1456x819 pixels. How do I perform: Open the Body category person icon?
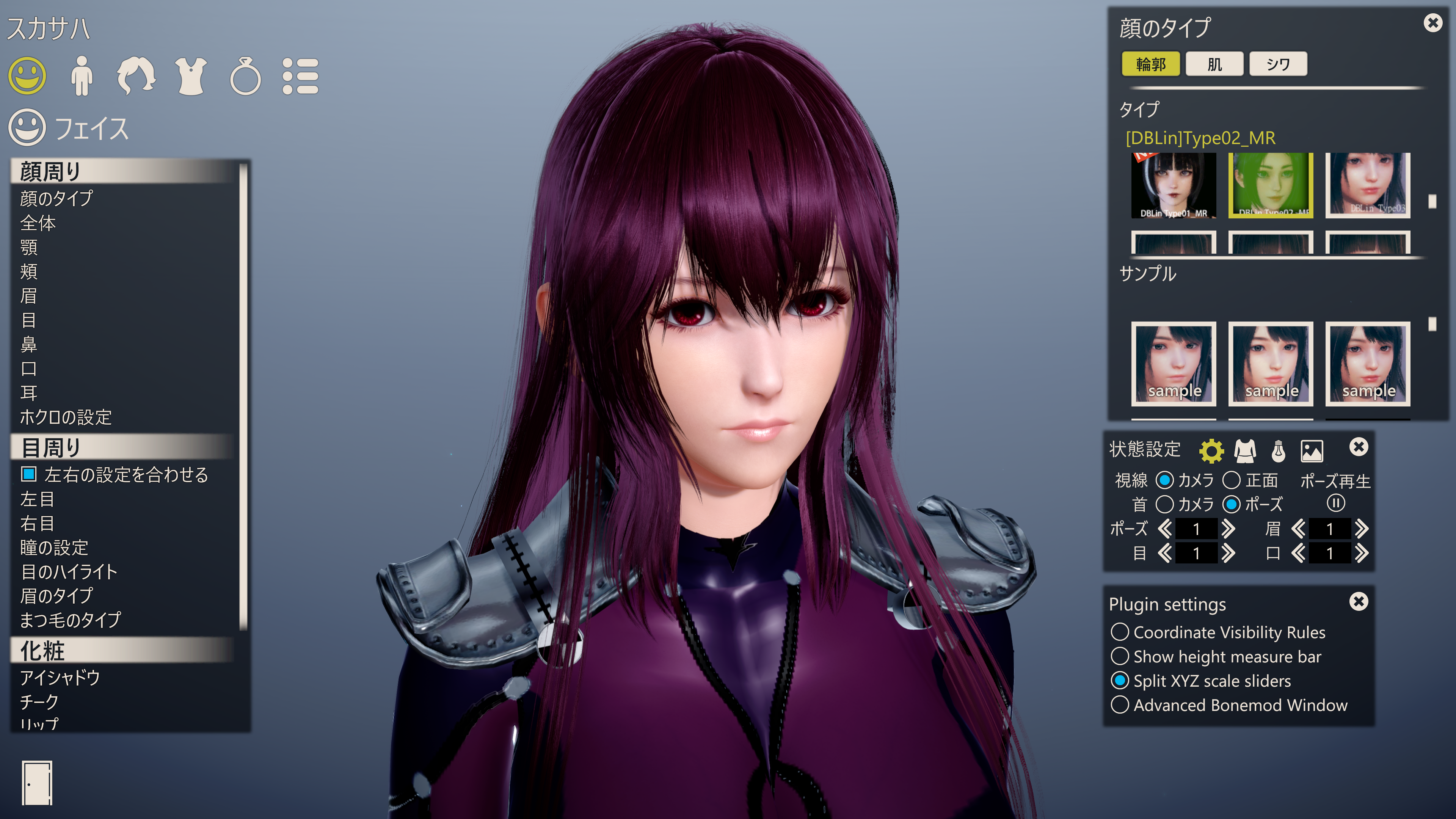(x=82, y=76)
